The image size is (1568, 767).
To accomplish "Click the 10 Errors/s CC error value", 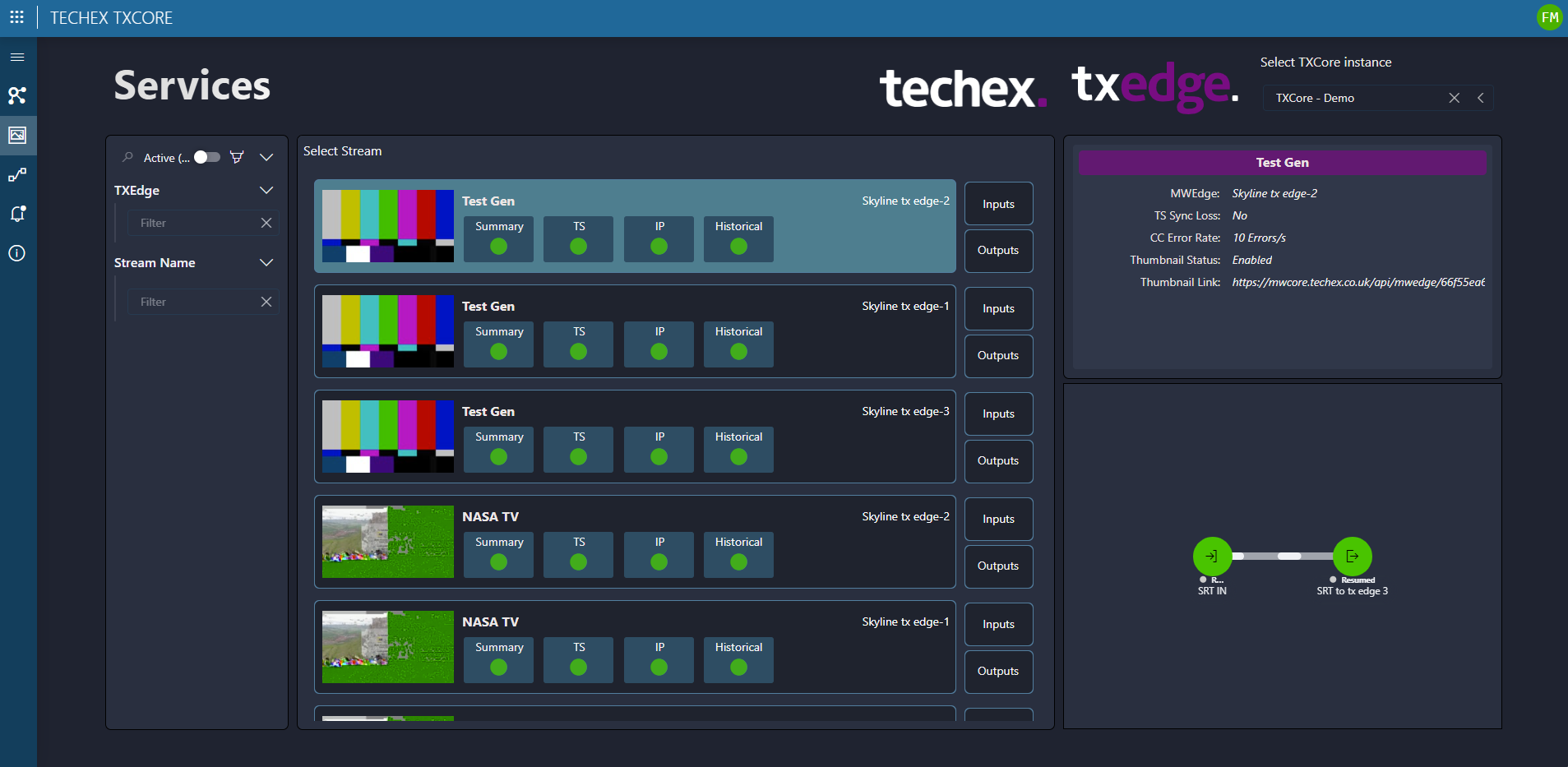I will point(1259,238).
